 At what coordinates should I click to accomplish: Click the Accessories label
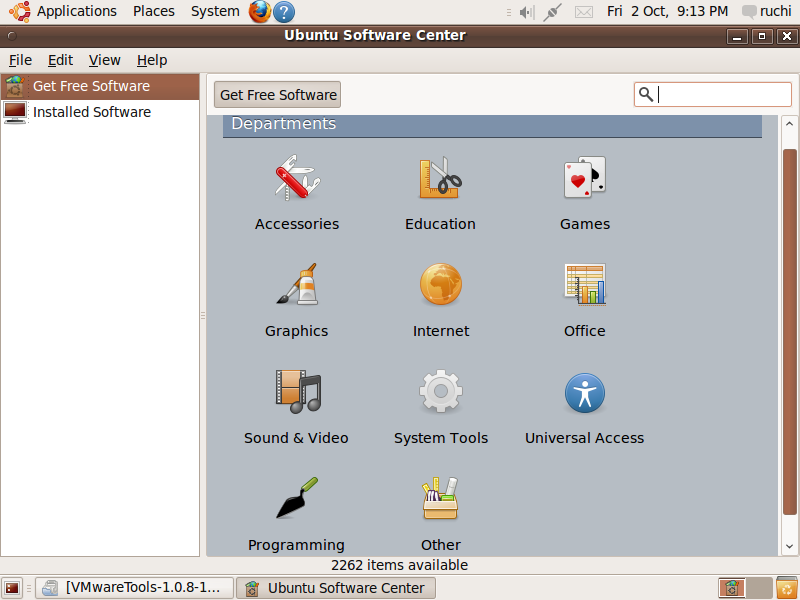pos(297,224)
